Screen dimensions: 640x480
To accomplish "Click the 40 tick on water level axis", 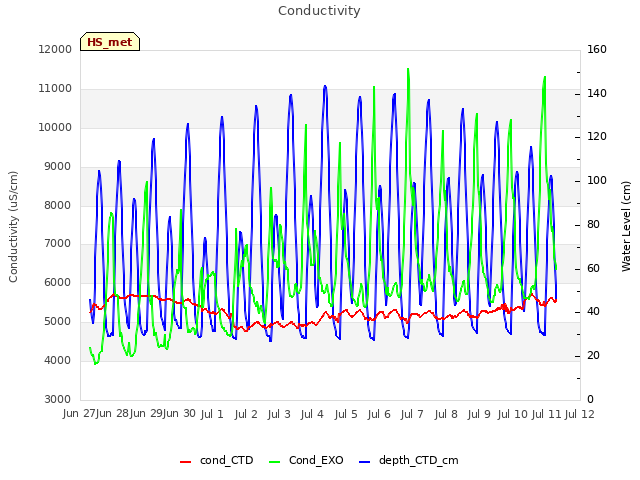I will (593, 312).
